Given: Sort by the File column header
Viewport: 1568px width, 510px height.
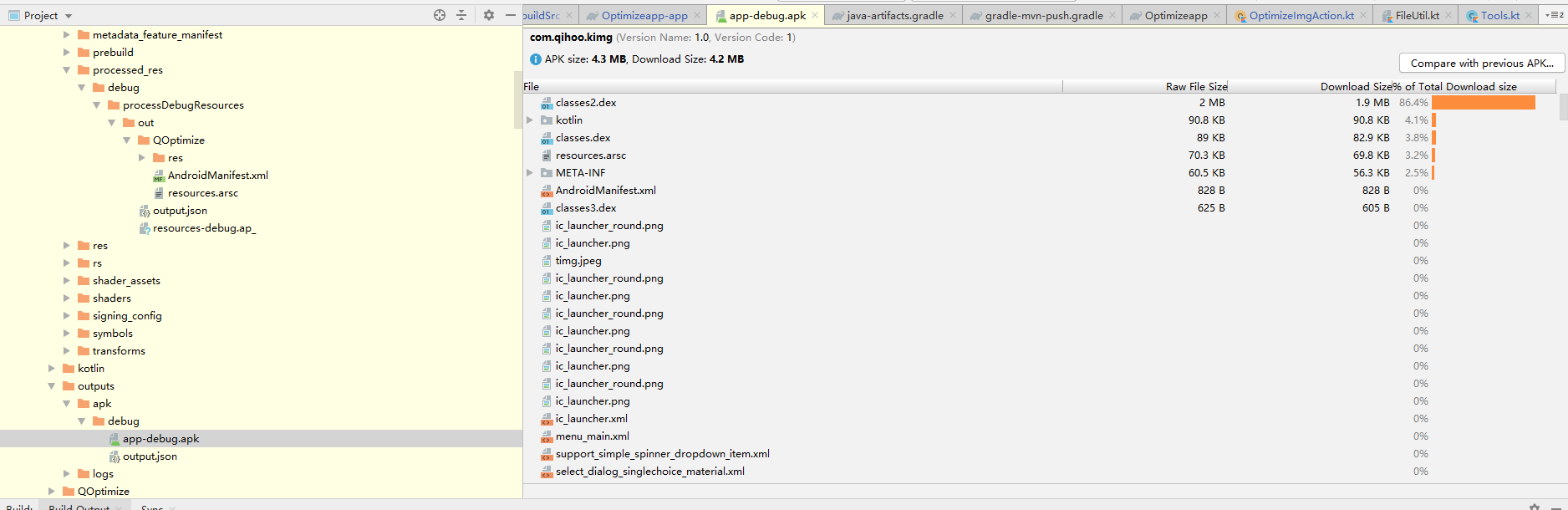Looking at the screenshot, I should [x=792, y=86].
